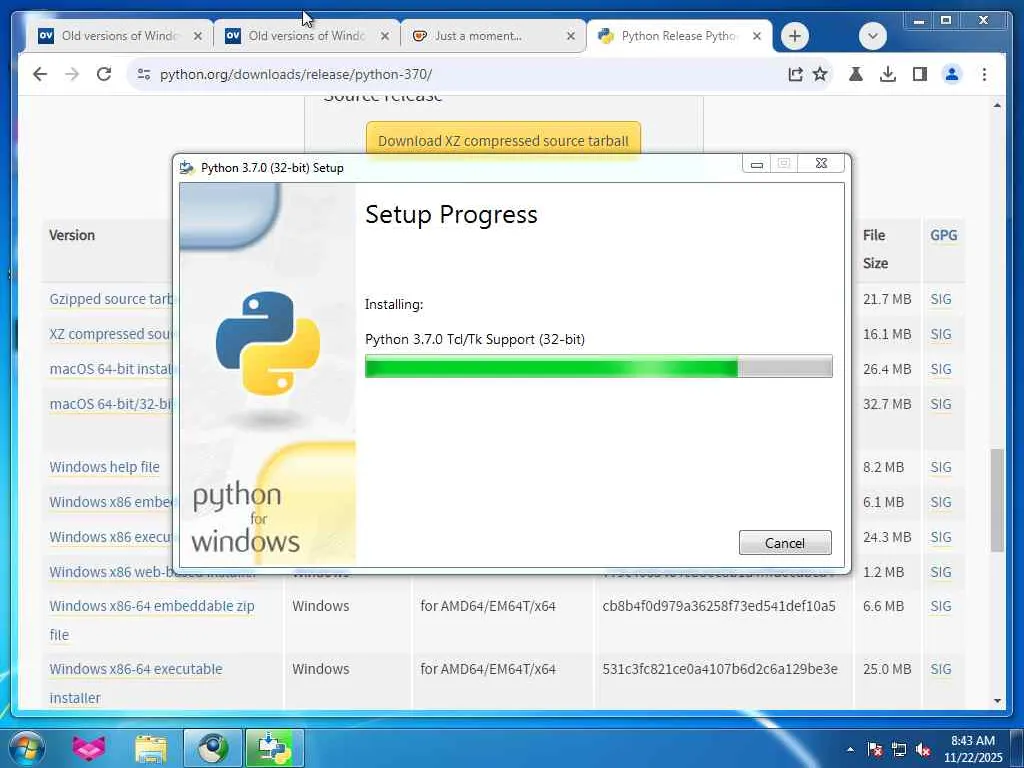This screenshot has height=768, width=1024.
Task: Cancel the Python setup
Action: (785, 543)
